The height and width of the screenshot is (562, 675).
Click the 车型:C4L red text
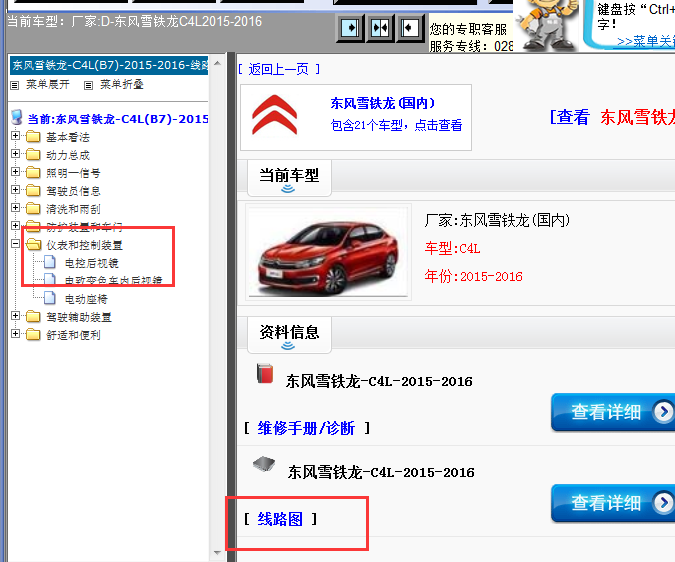452,248
